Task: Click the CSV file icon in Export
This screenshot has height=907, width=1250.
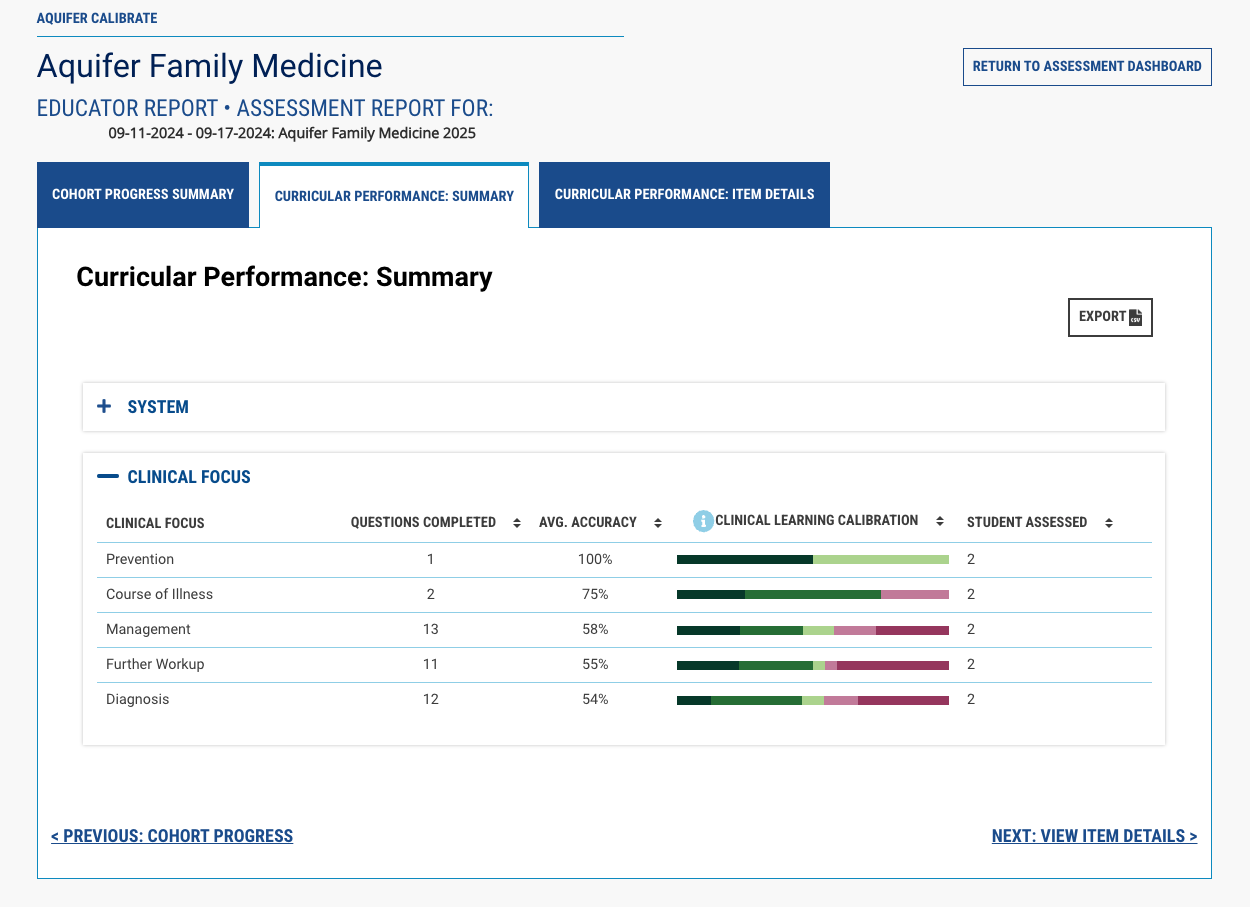Action: click(1135, 317)
